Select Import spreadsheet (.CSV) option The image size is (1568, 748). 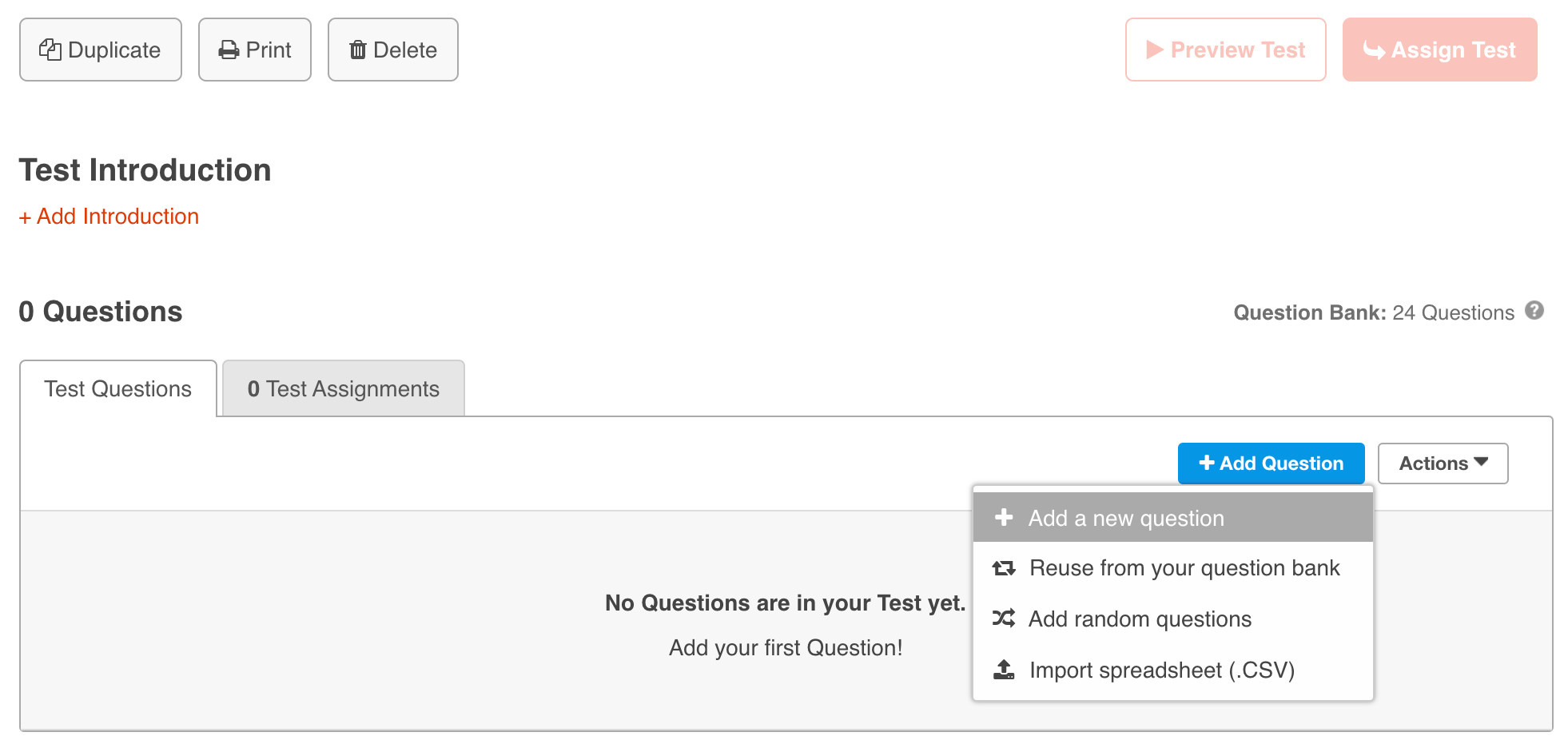pyautogui.click(x=1161, y=670)
